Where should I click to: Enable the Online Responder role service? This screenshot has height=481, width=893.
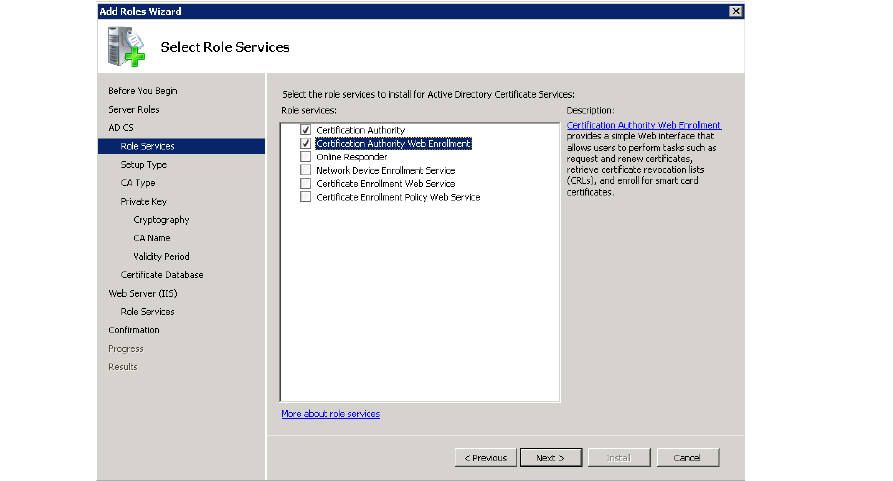[x=306, y=157]
